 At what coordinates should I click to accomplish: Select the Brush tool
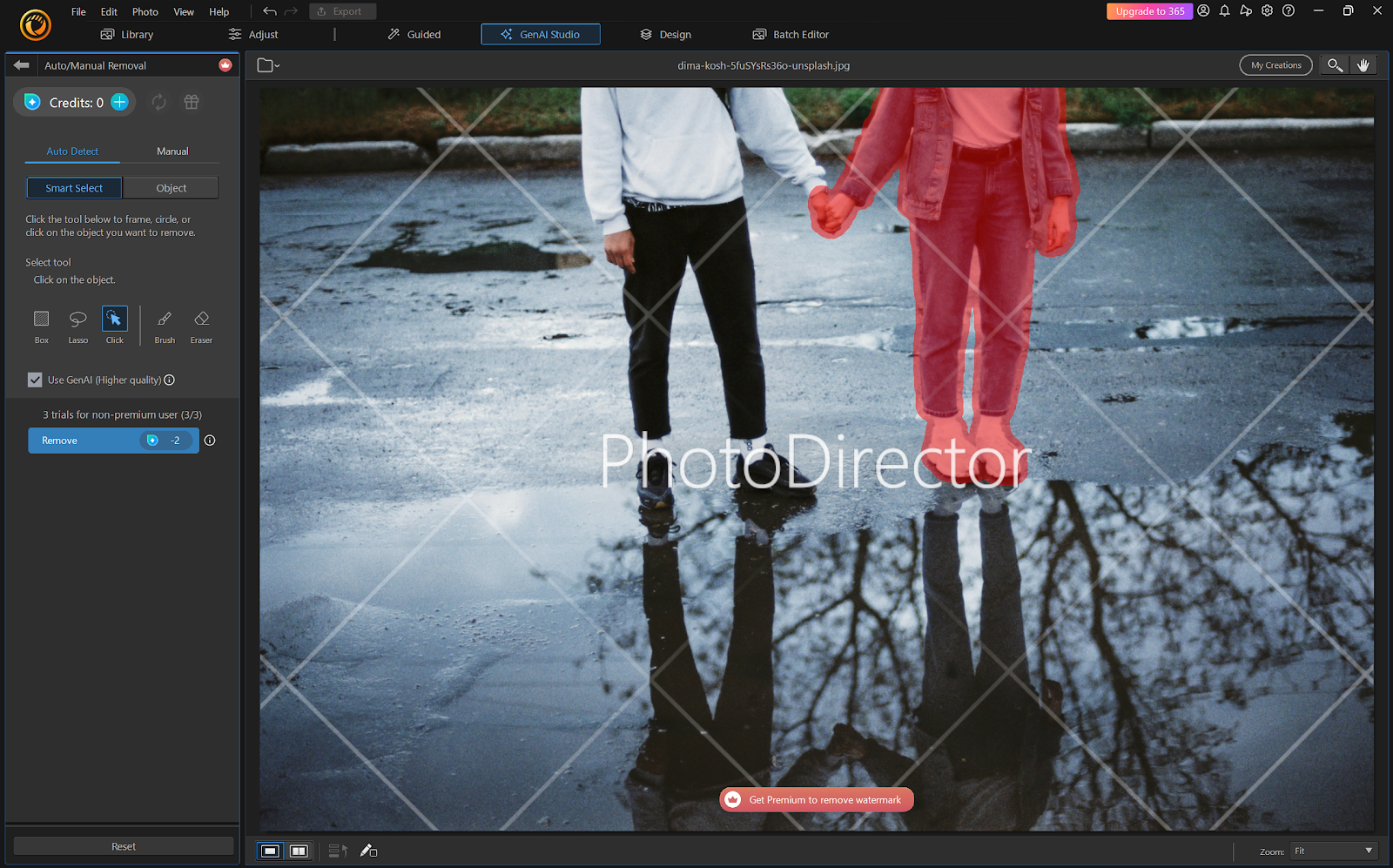pos(164,319)
